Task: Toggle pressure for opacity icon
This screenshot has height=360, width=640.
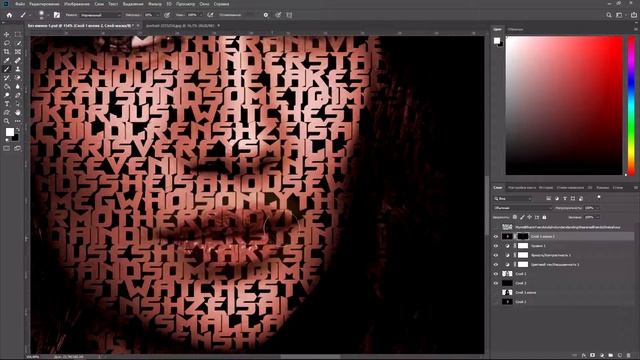Action: tap(167, 15)
